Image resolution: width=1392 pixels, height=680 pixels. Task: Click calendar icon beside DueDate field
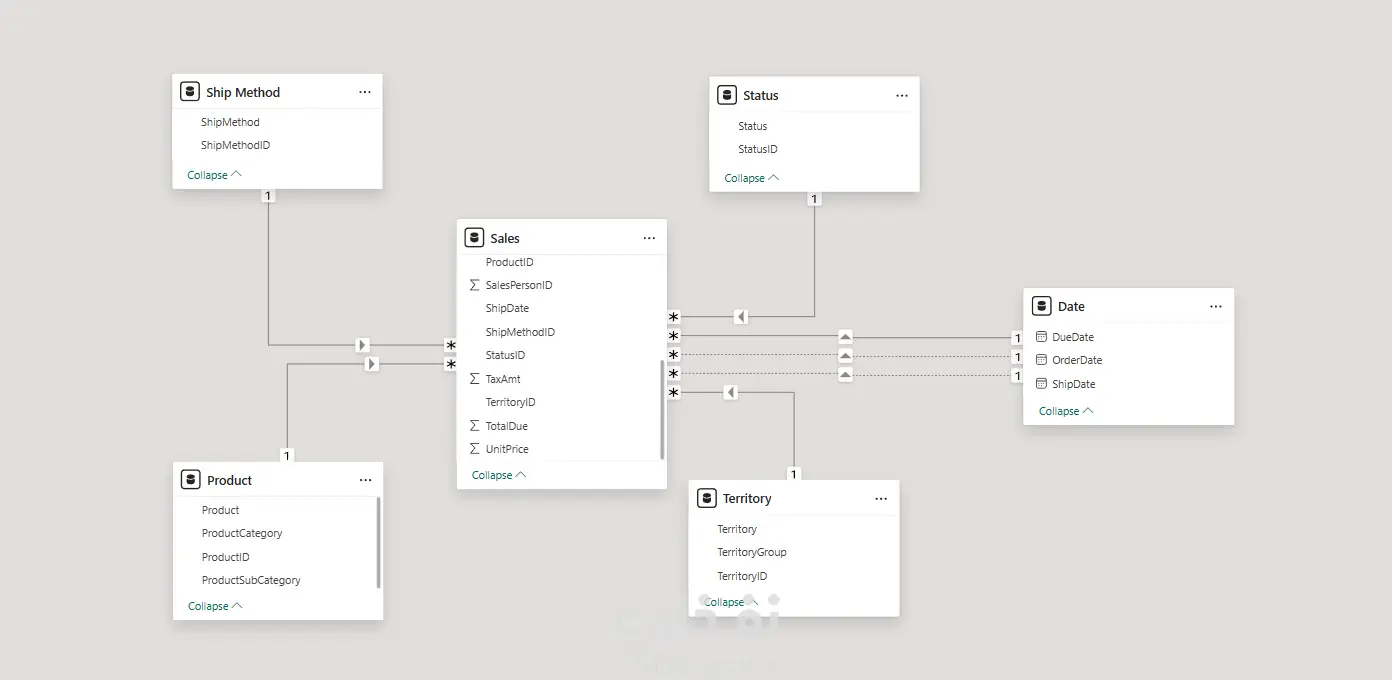pos(1041,337)
